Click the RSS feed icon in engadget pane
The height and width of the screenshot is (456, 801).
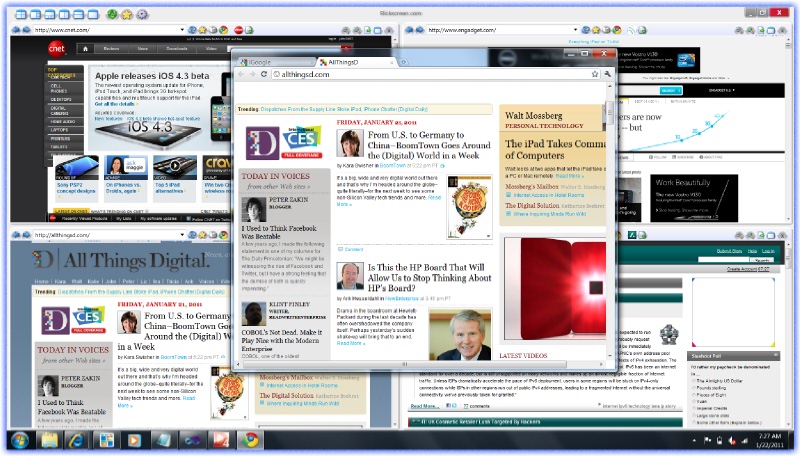coord(631,31)
